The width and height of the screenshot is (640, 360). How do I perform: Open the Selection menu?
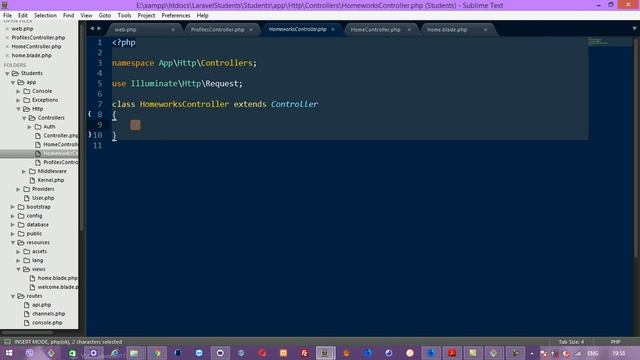coord(45,16)
